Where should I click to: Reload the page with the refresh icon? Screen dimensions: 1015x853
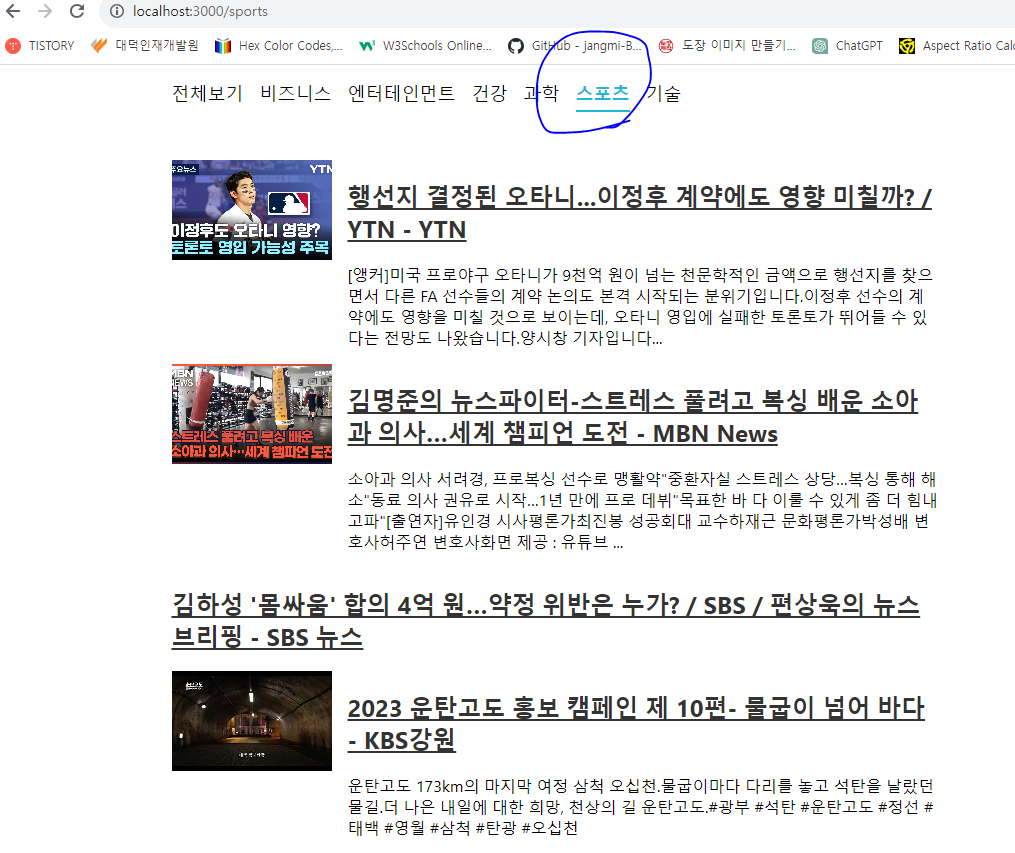[x=77, y=11]
